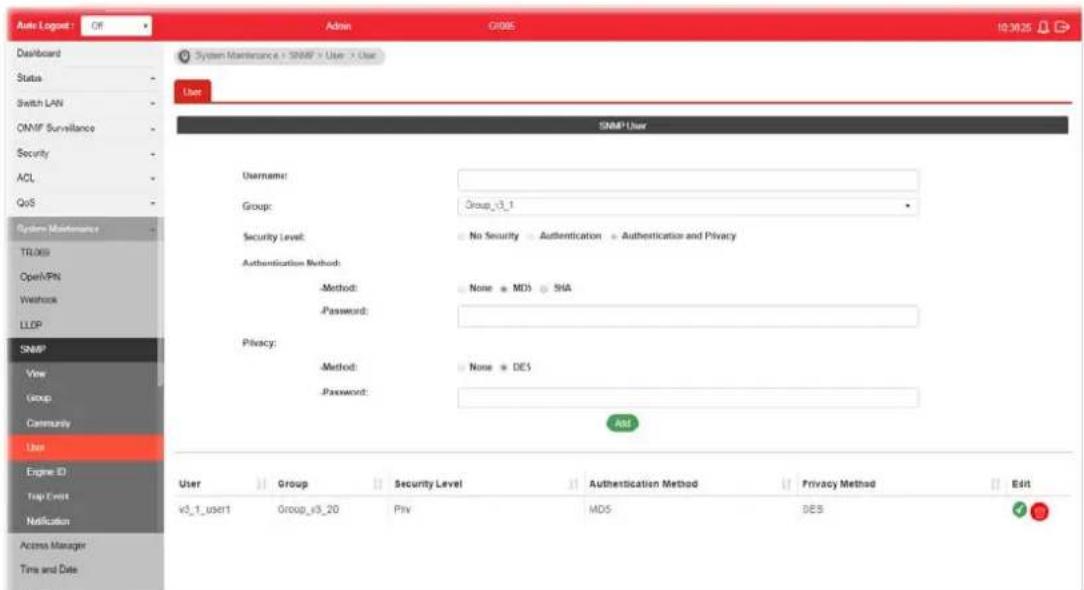Image resolution: width=1084 pixels, height=590 pixels.
Task: Click the green edit icon for v3_1_user1
Action: [x=1019, y=510]
